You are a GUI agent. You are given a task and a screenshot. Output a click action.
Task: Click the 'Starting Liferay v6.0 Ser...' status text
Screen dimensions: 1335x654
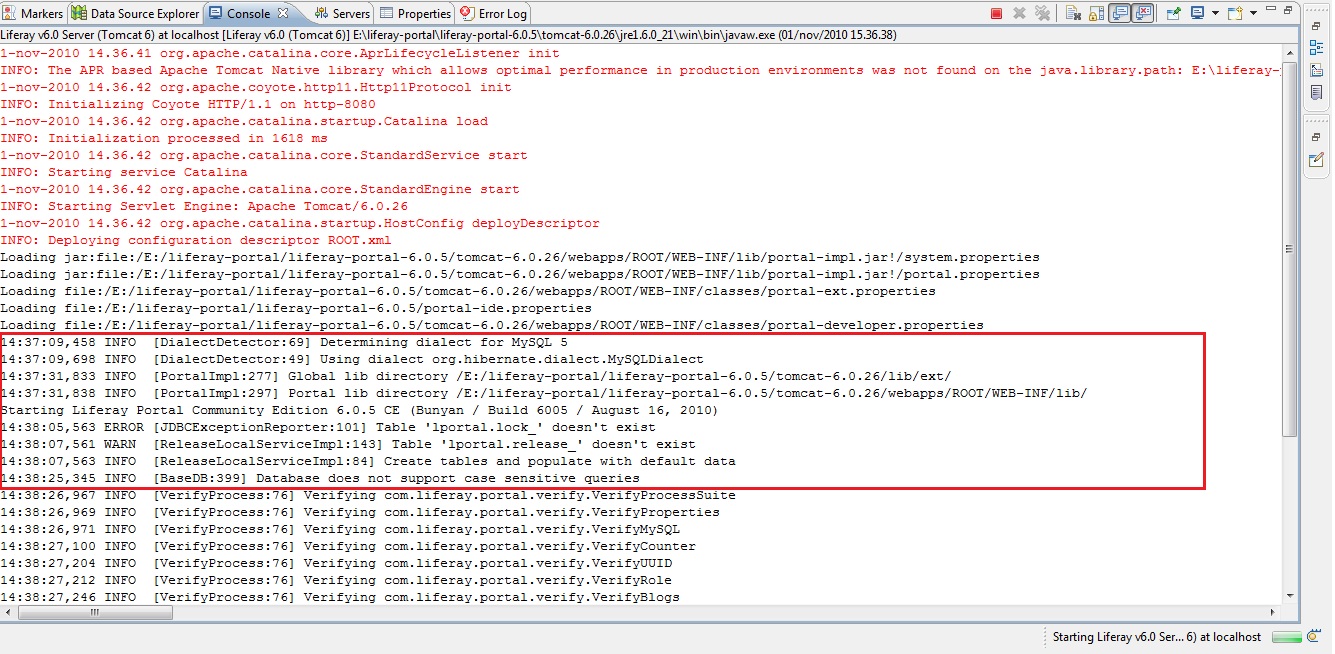1157,637
